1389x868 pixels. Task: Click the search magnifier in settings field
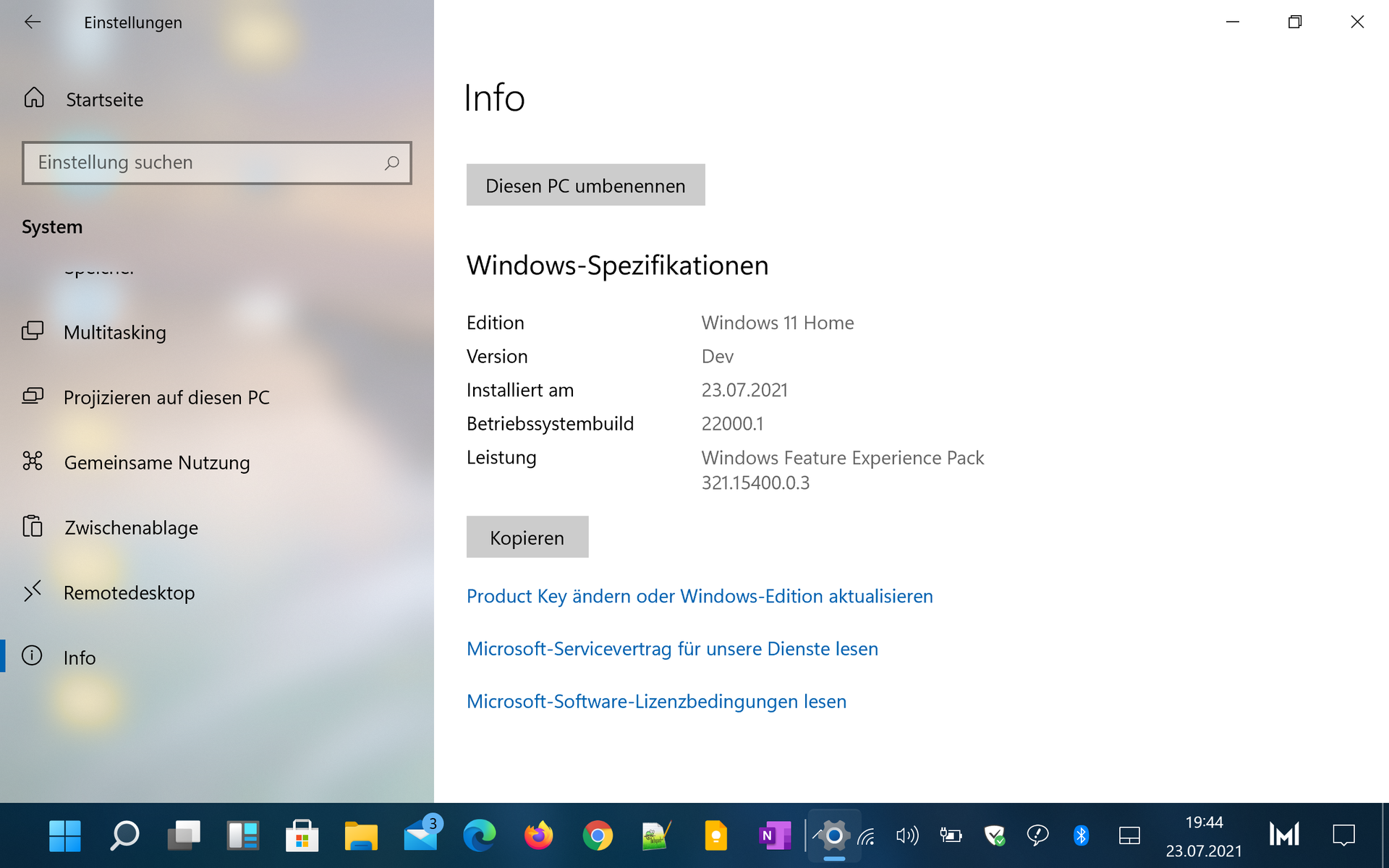click(x=391, y=163)
